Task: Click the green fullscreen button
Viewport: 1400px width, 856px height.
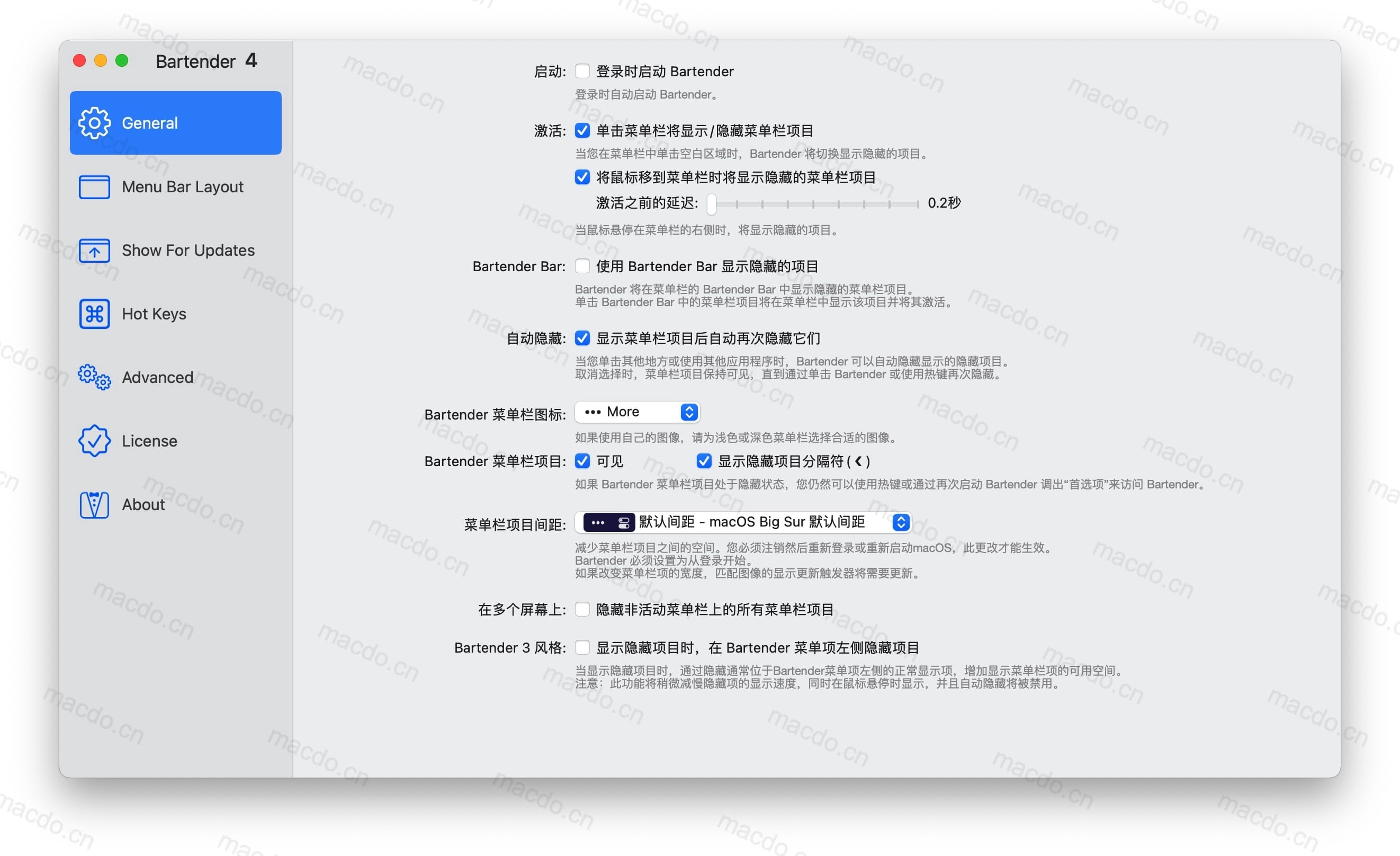Action: [122, 60]
